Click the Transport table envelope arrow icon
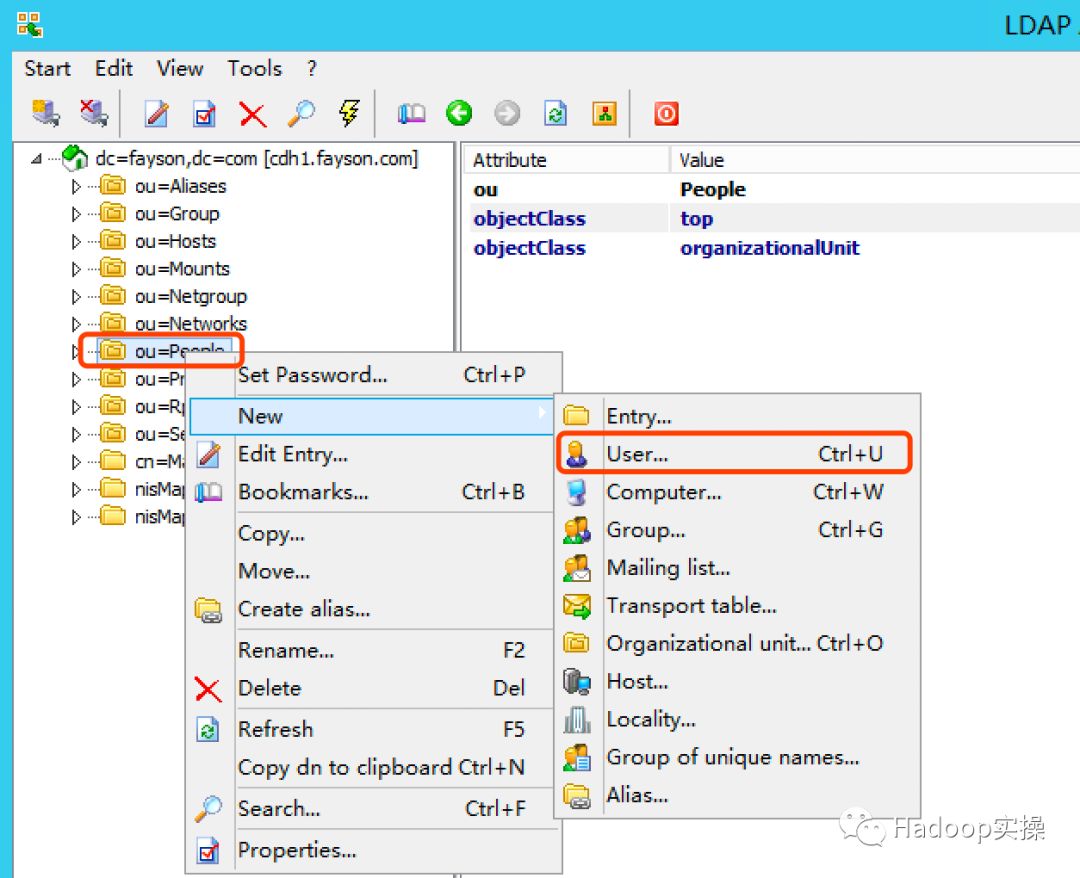Screen dimensions: 1080x878 [x=577, y=605]
